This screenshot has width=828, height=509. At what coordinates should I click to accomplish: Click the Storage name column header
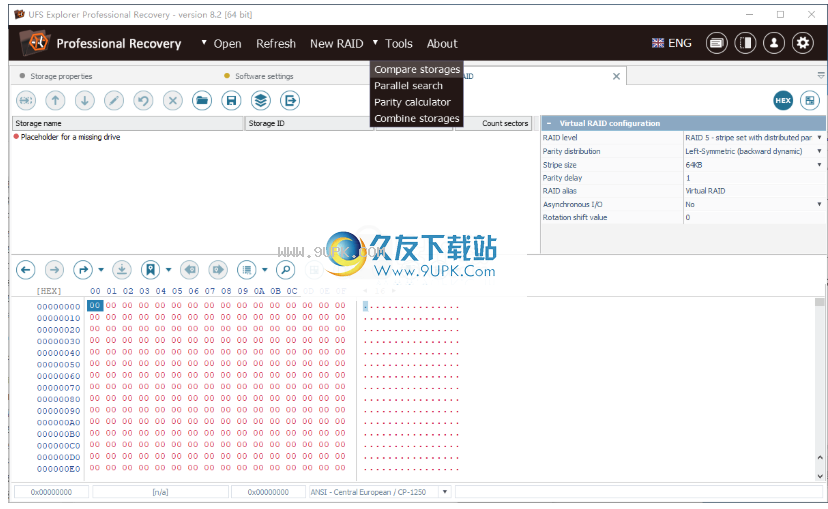127,123
